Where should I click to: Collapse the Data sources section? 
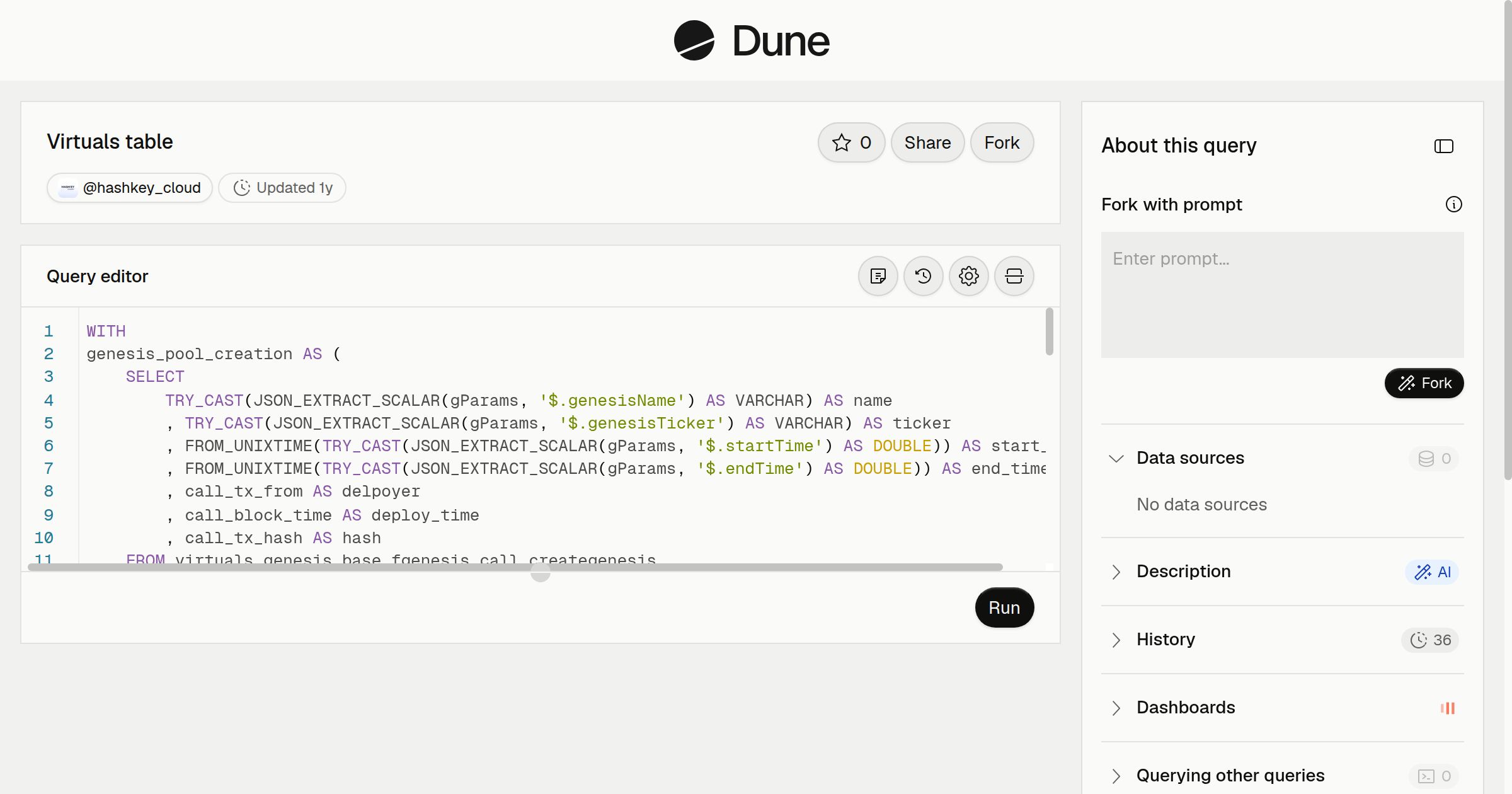(1116, 458)
